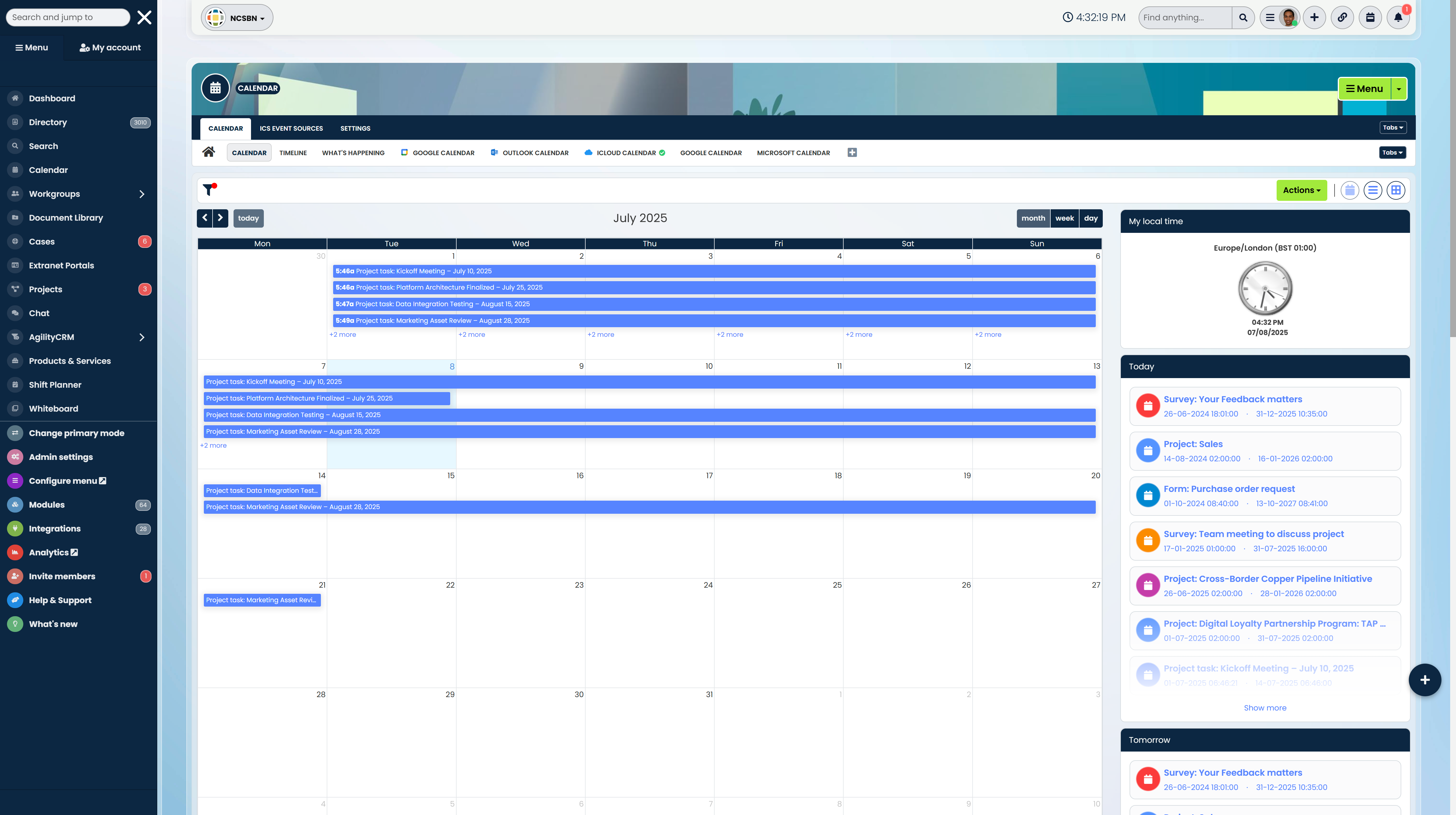Switch calendar to day view
This screenshot has height=815, width=1456.
pos(1091,218)
